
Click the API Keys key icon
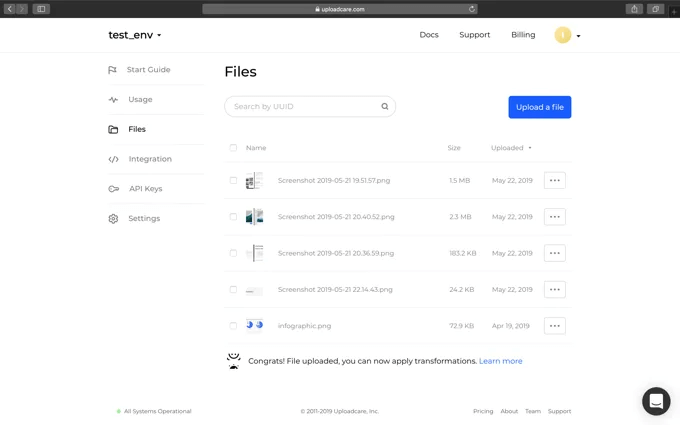click(114, 189)
